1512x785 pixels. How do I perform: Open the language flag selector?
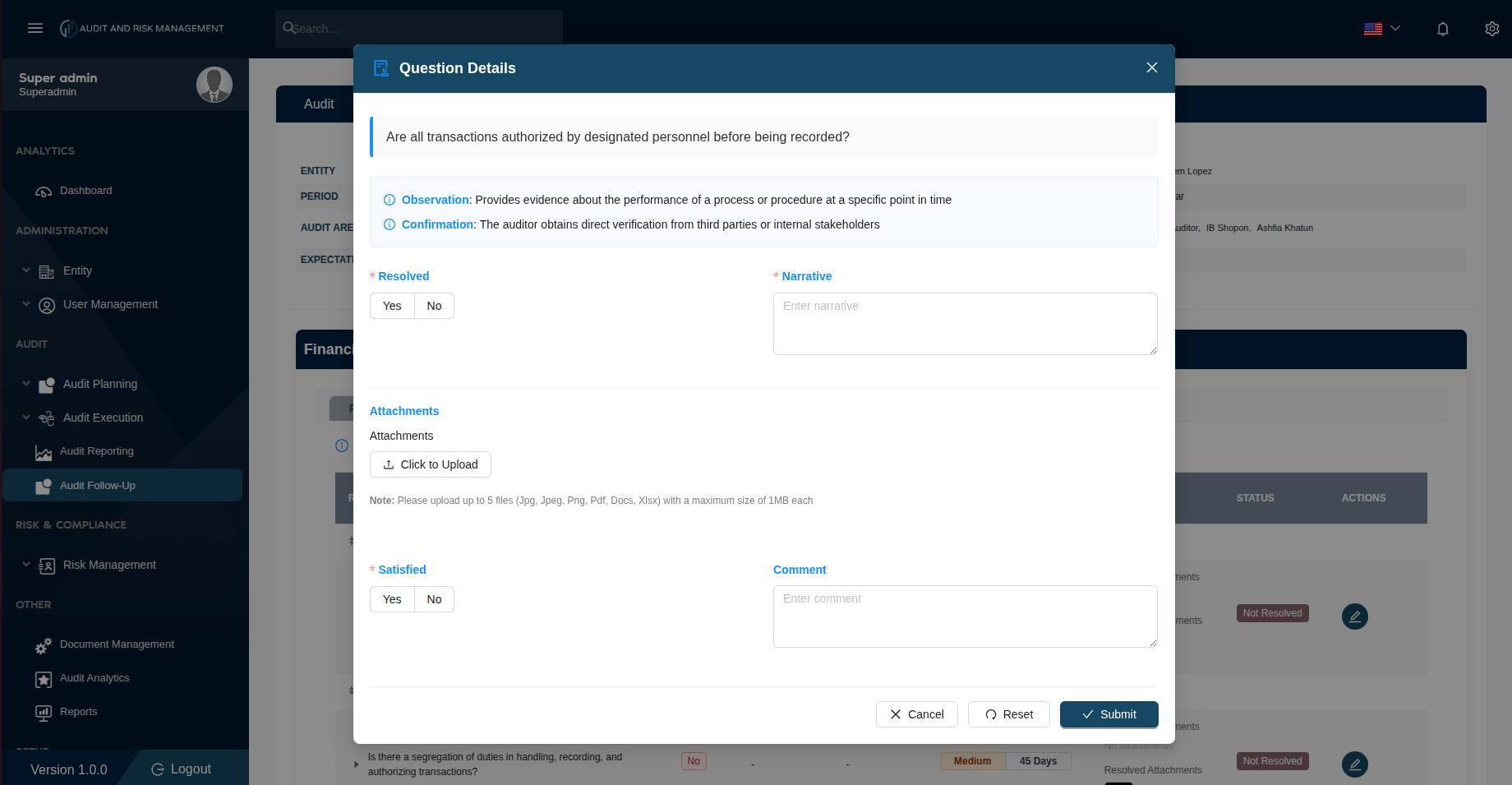click(1381, 29)
